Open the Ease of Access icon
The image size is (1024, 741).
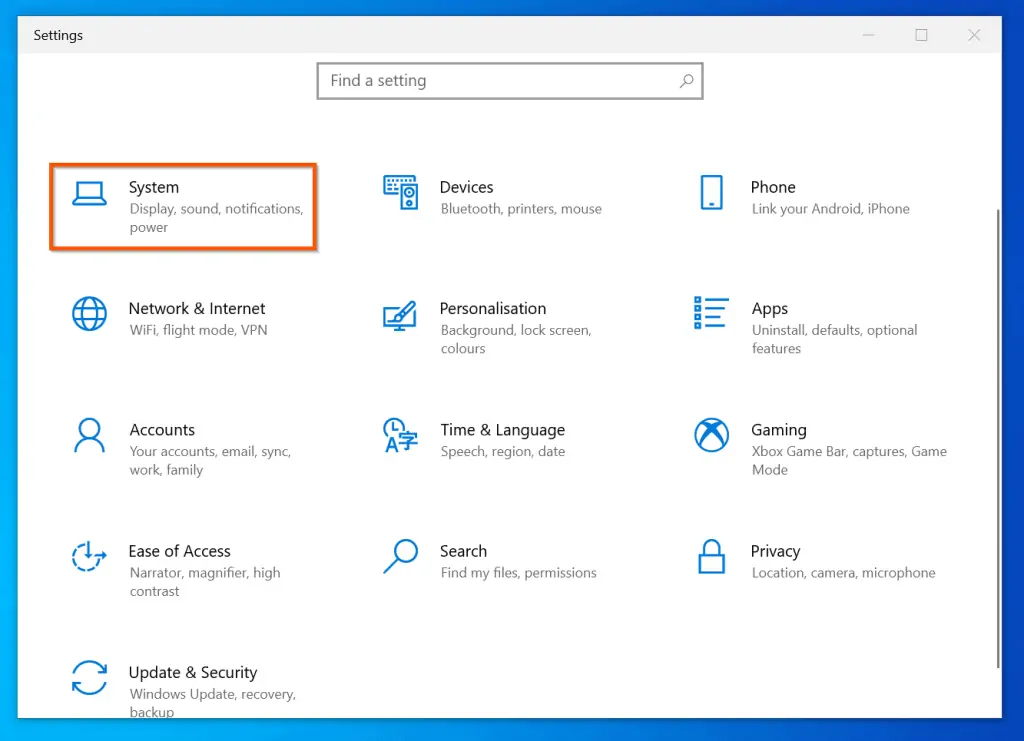tap(89, 556)
